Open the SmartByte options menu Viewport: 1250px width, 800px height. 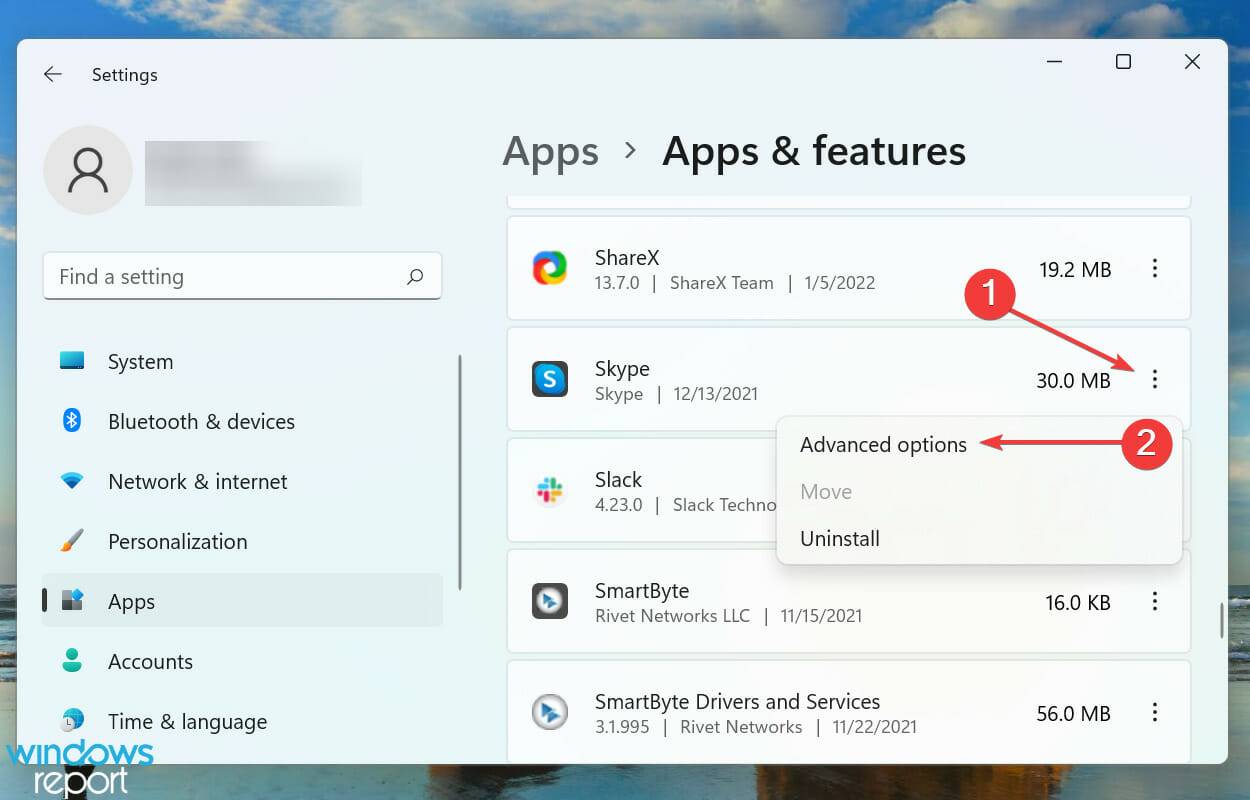1155,601
